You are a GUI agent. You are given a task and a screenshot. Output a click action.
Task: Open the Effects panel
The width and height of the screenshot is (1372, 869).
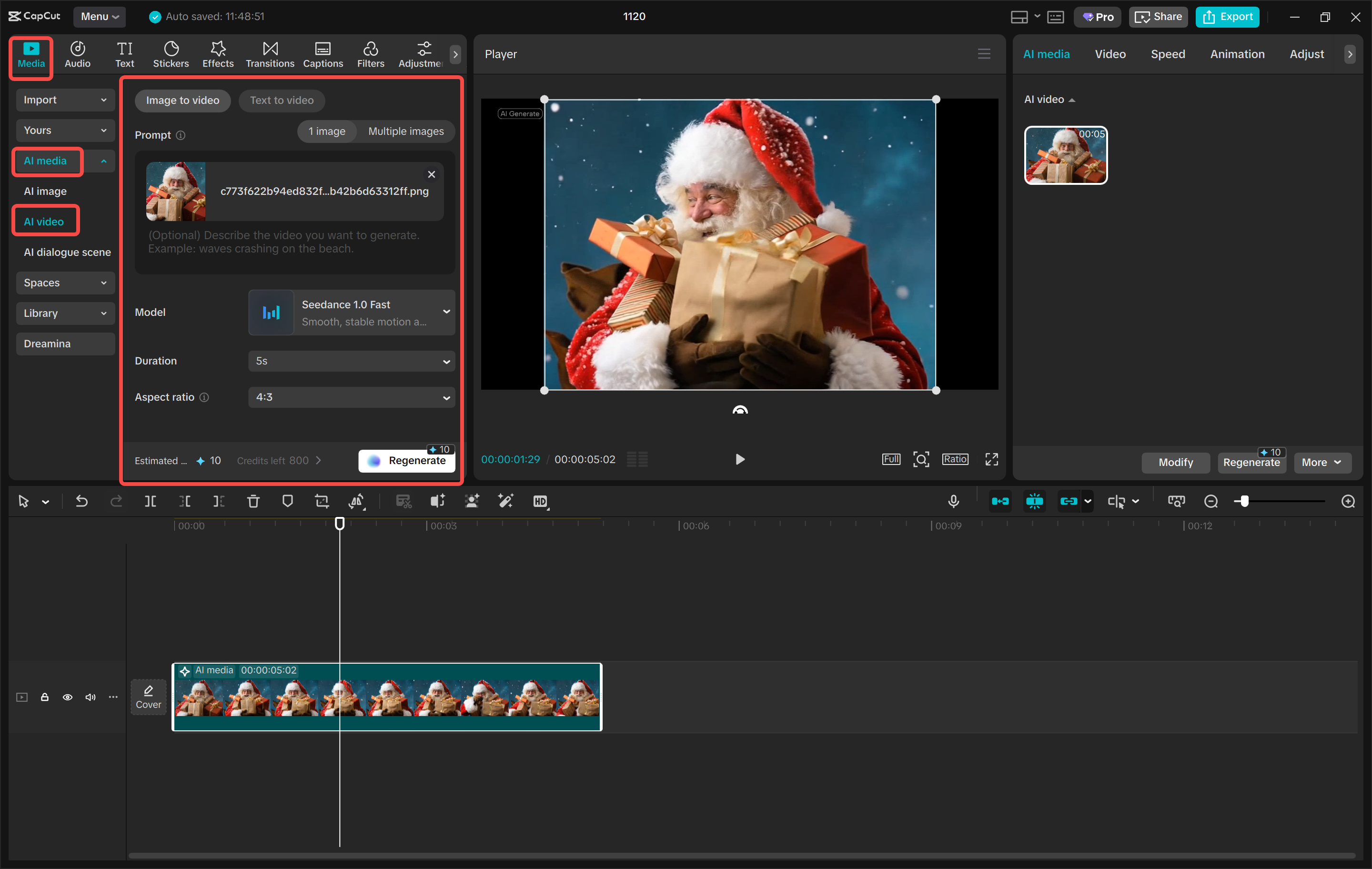218,55
